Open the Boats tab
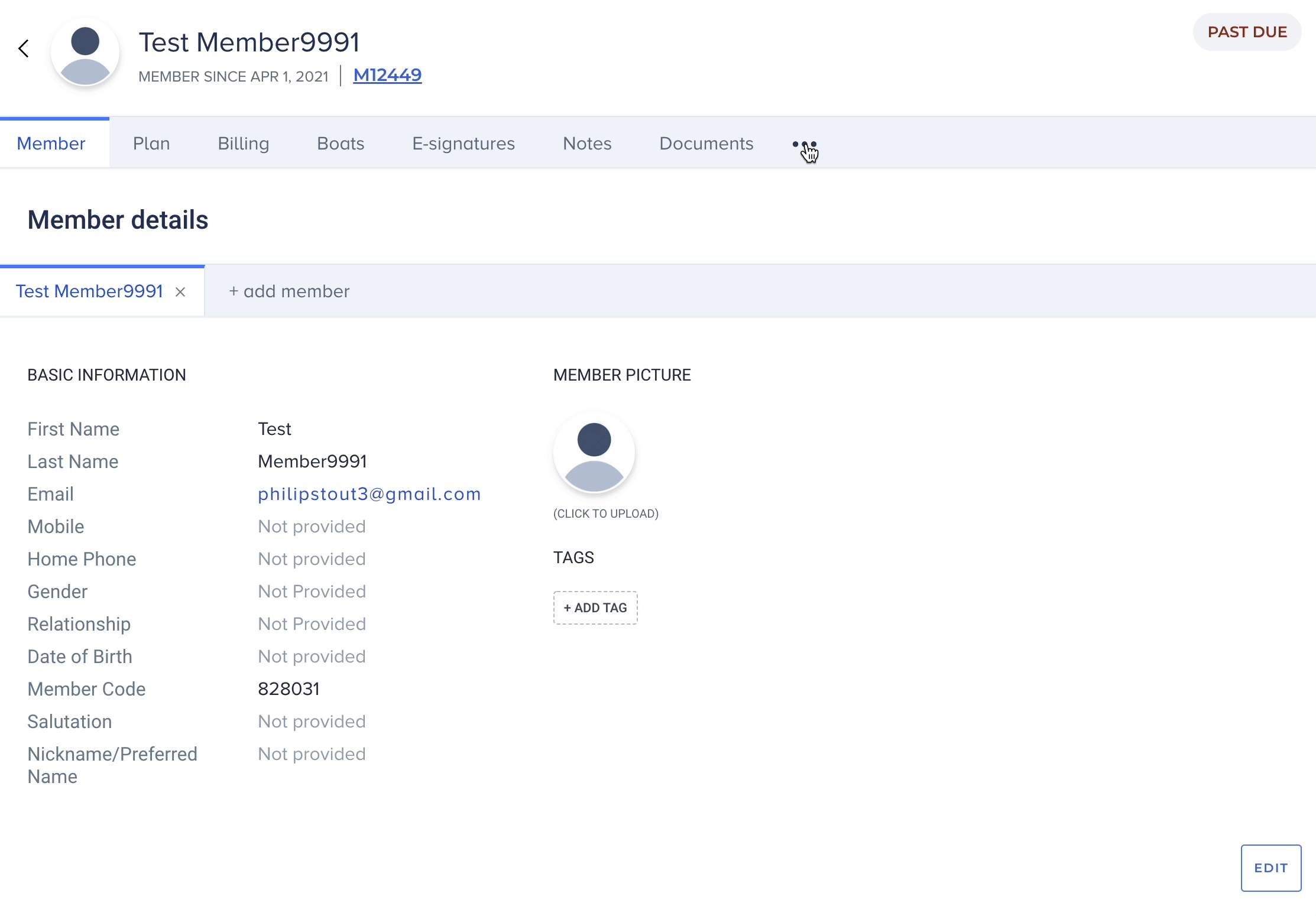This screenshot has width=1316, height=916. [x=341, y=144]
